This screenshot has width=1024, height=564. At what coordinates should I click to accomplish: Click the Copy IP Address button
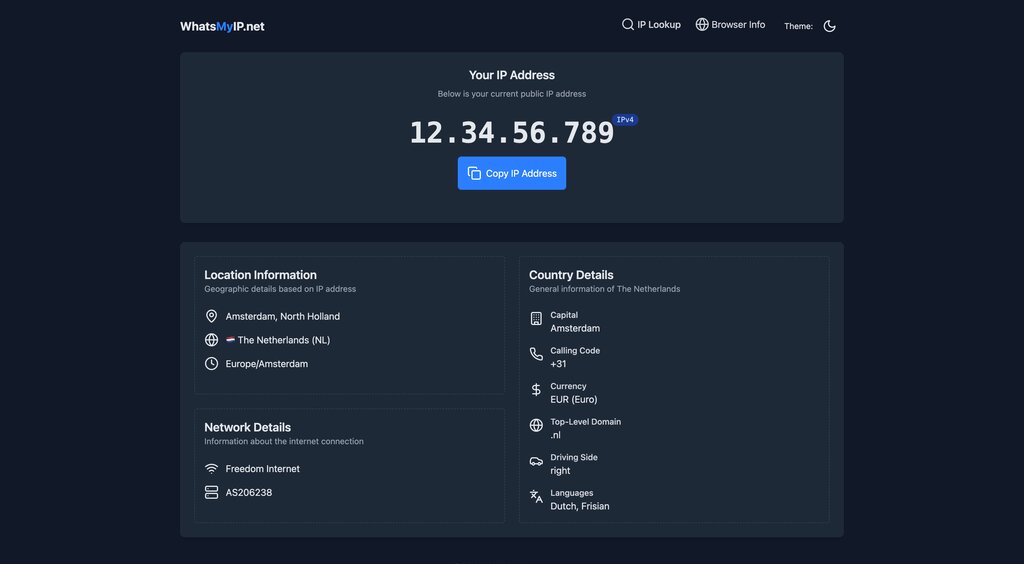tap(512, 173)
